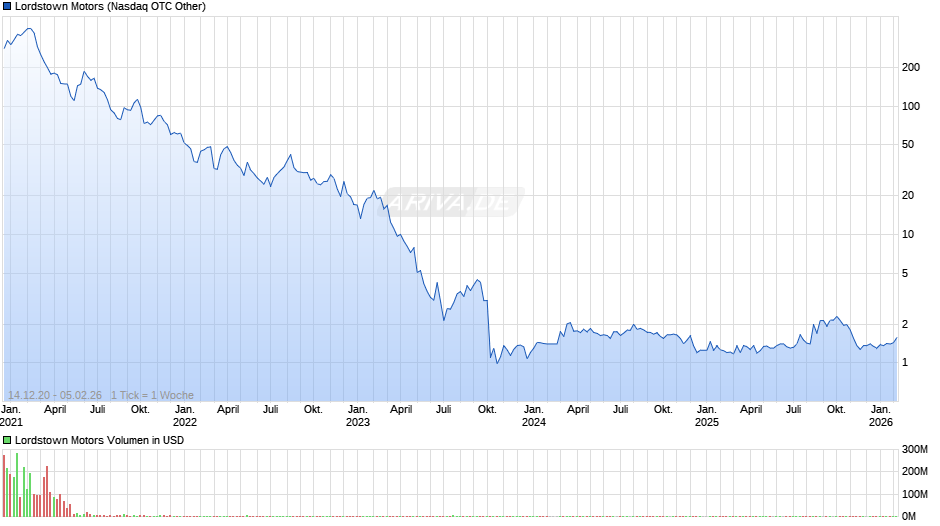Click the 'Jan. 2023' time axis label
The width and height of the screenshot is (940, 526).
[x=358, y=416]
